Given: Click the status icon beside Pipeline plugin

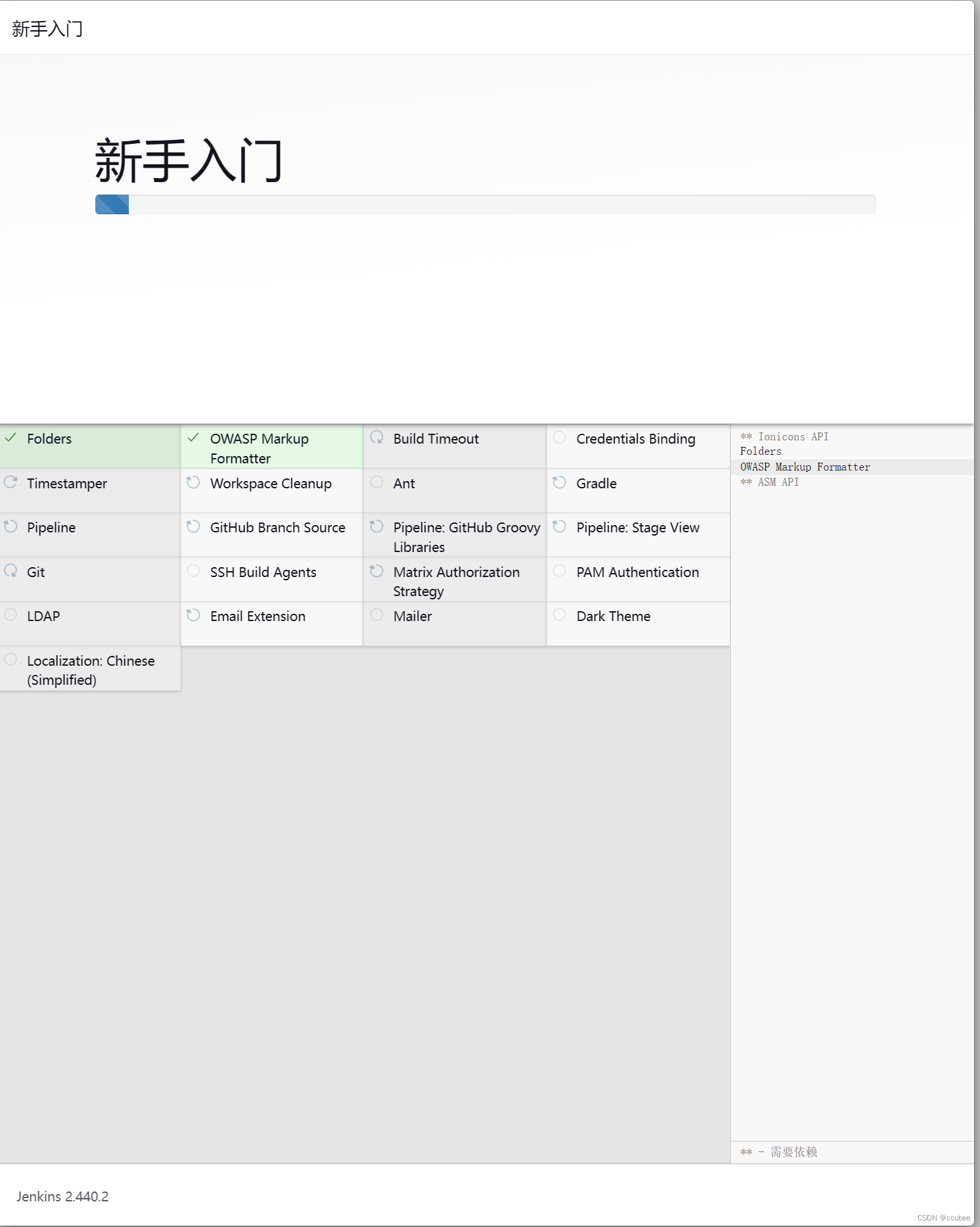Looking at the screenshot, I should click(11, 526).
